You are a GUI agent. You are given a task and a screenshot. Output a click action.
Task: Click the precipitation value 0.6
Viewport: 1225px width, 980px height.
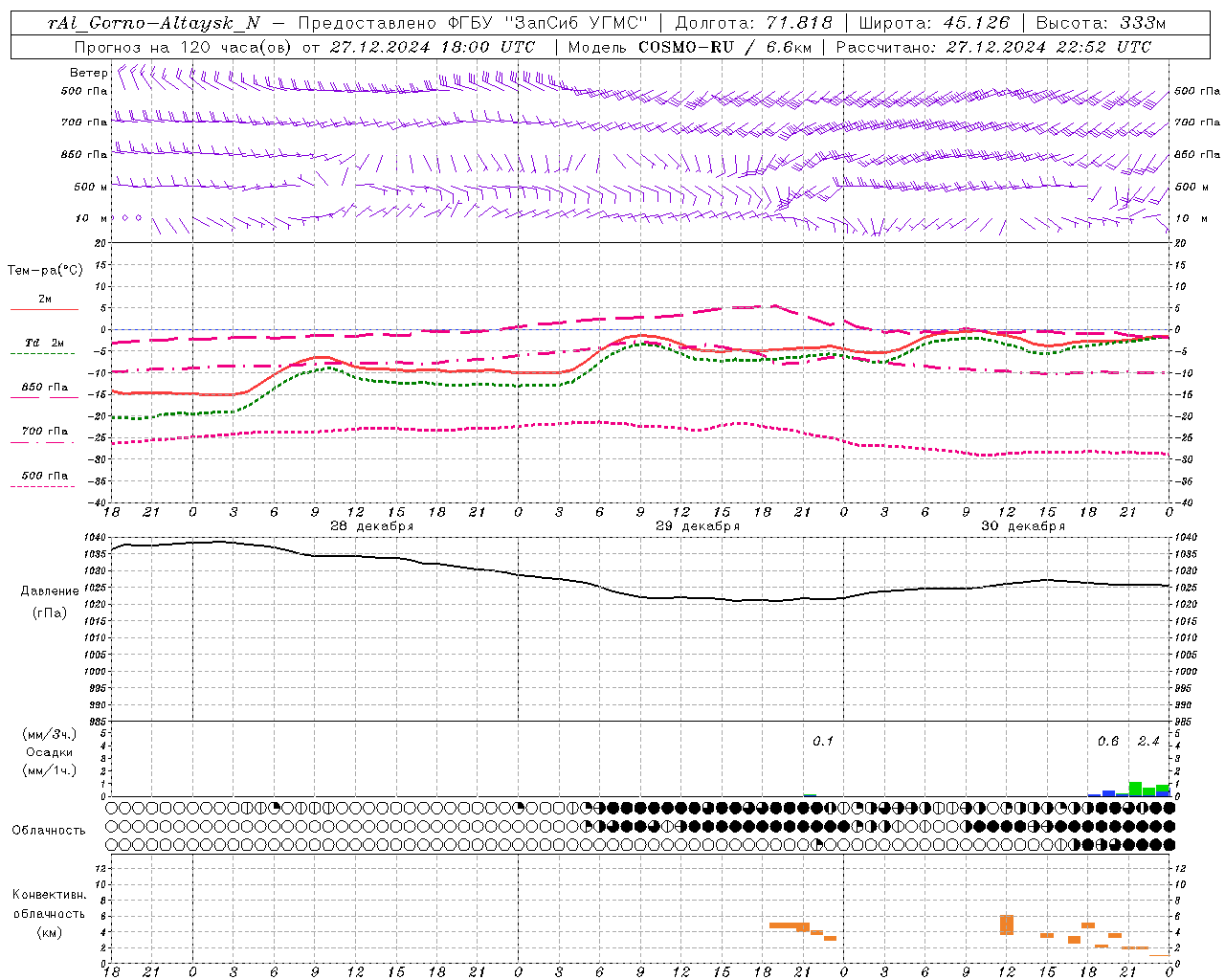(1107, 742)
